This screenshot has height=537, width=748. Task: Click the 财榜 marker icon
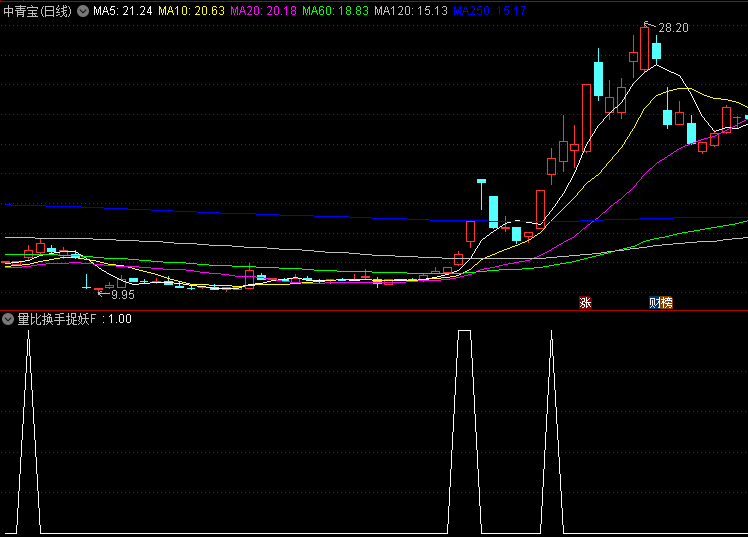660,302
